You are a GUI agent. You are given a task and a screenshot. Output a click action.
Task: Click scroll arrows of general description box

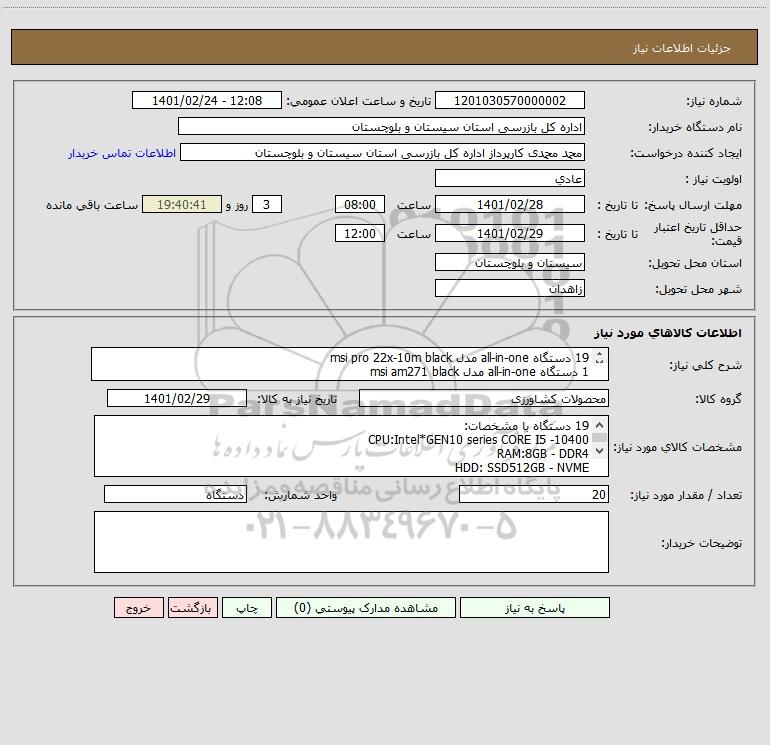599,357
